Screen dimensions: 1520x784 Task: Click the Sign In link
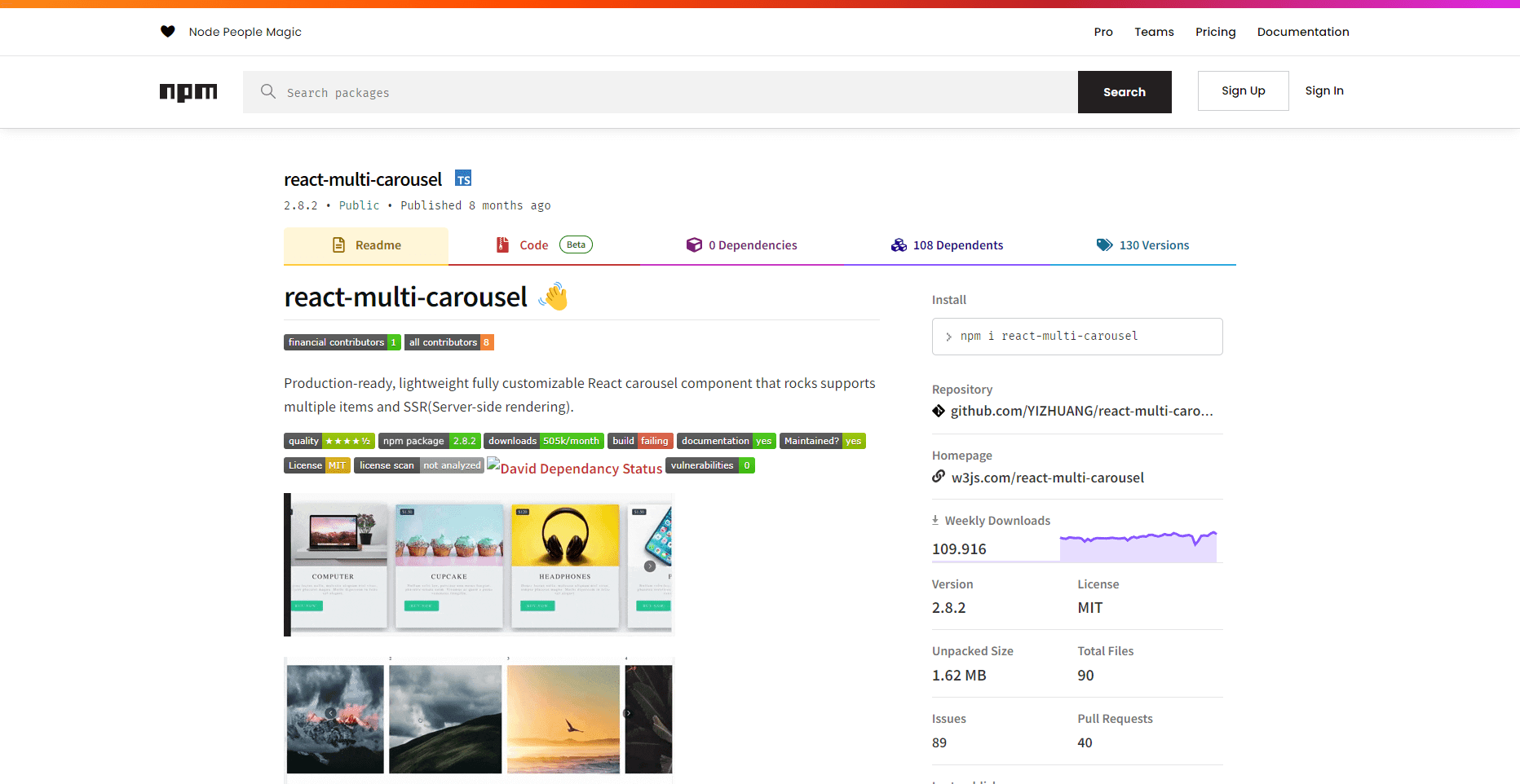[1324, 90]
